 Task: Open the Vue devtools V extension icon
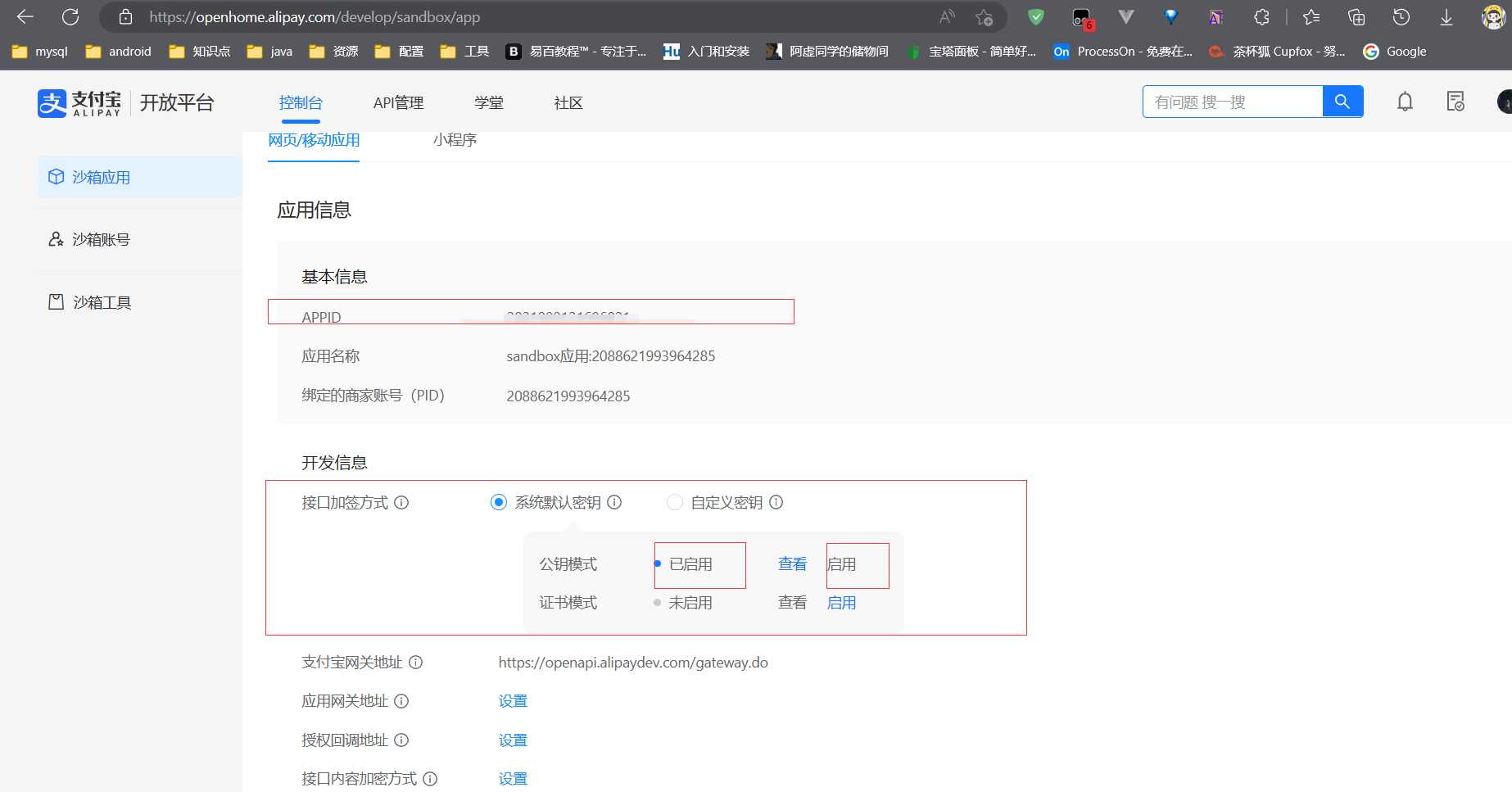coord(1126,16)
